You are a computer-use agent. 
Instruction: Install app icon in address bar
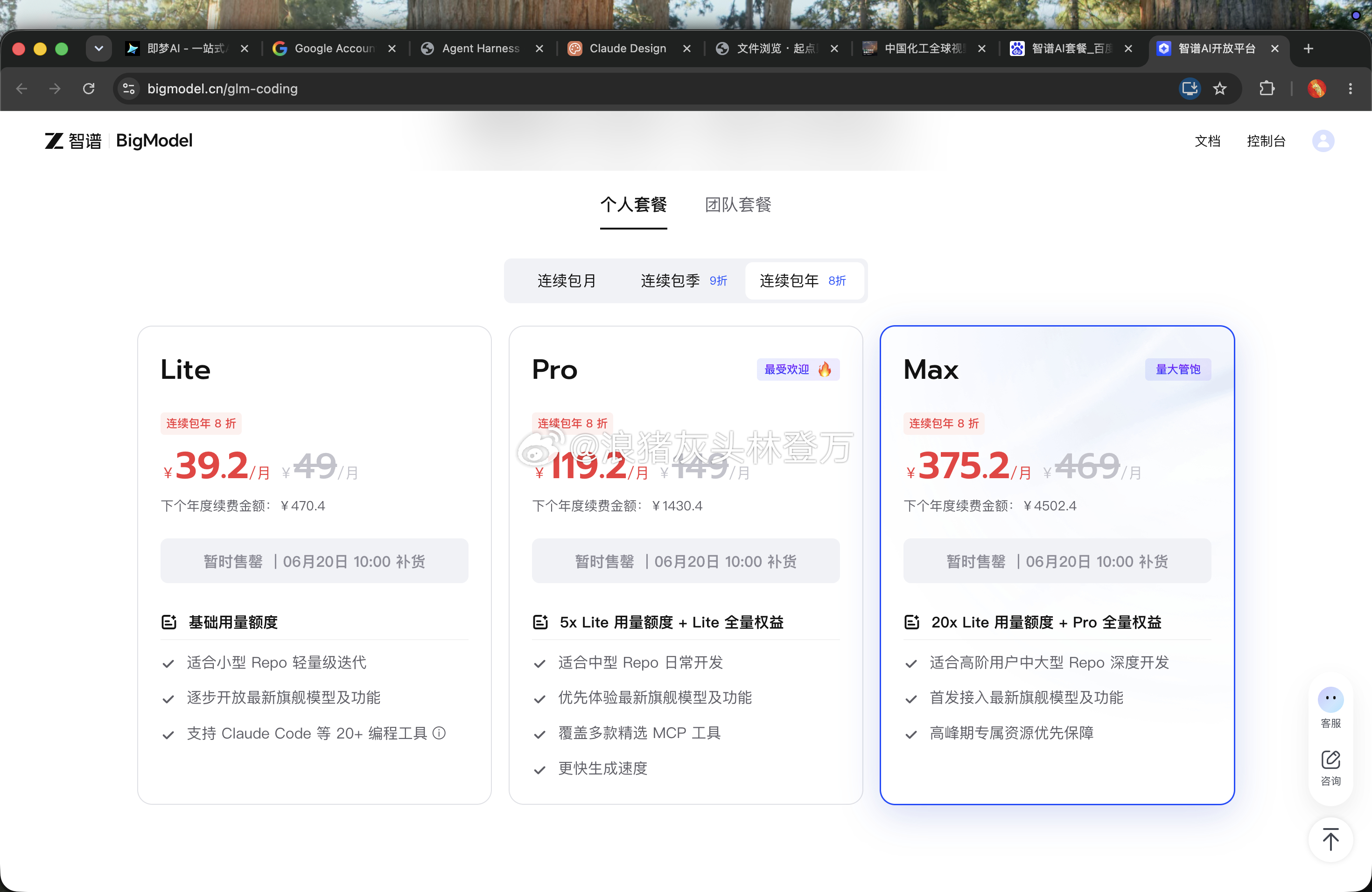pos(1190,89)
